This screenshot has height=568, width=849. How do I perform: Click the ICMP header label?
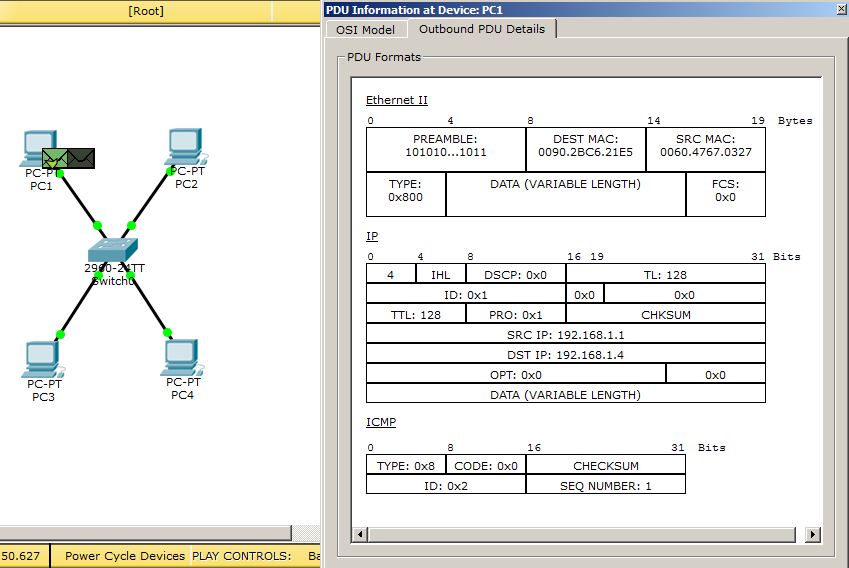tap(381, 422)
